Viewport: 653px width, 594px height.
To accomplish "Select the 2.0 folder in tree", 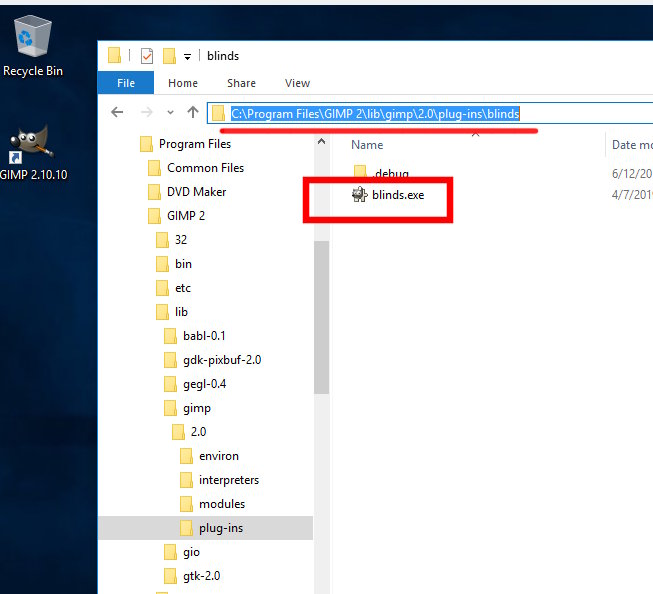I will click(189, 432).
